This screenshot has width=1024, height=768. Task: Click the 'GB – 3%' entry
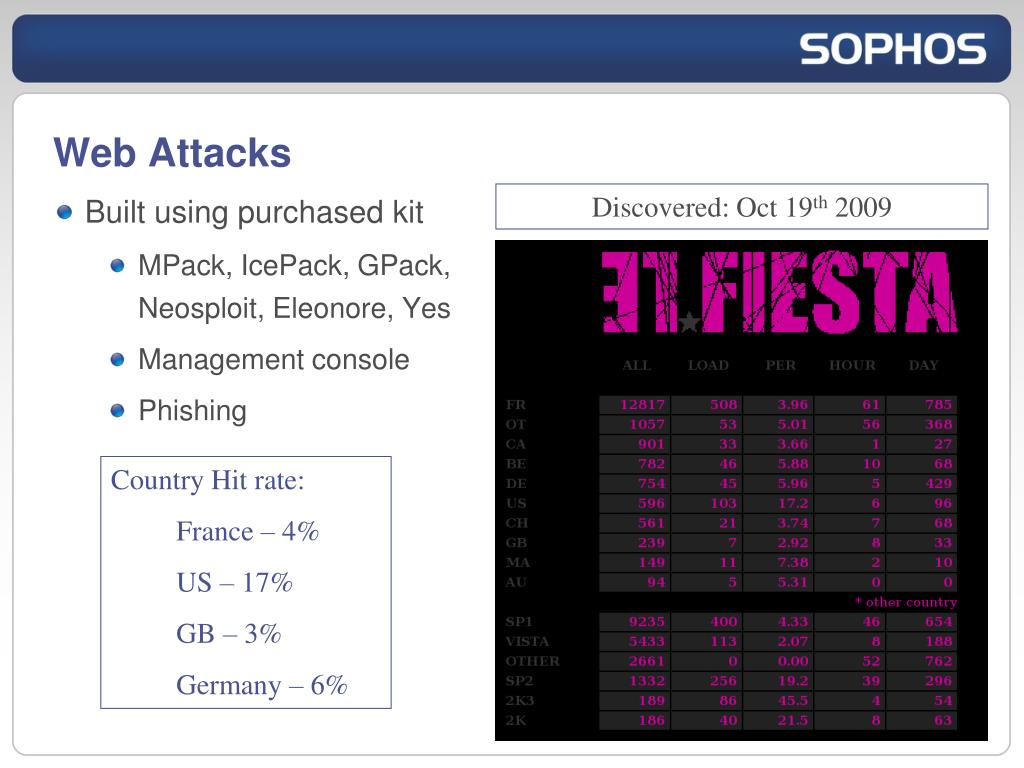(x=229, y=633)
